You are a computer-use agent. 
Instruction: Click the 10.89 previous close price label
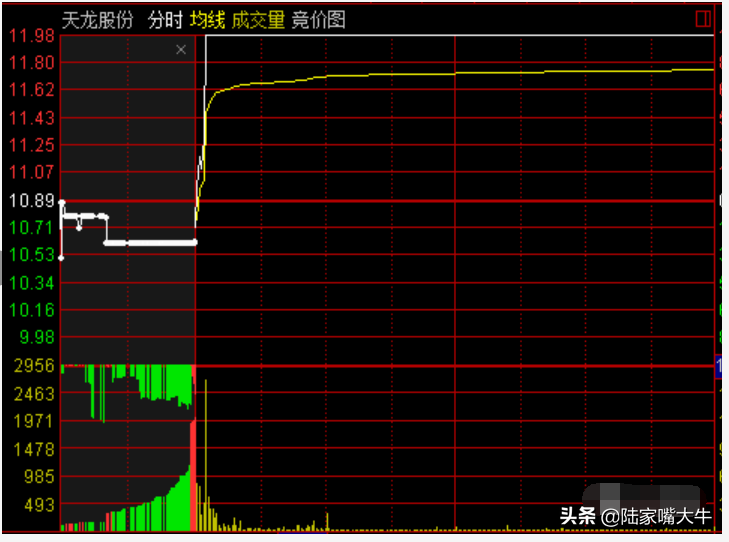[32, 201]
